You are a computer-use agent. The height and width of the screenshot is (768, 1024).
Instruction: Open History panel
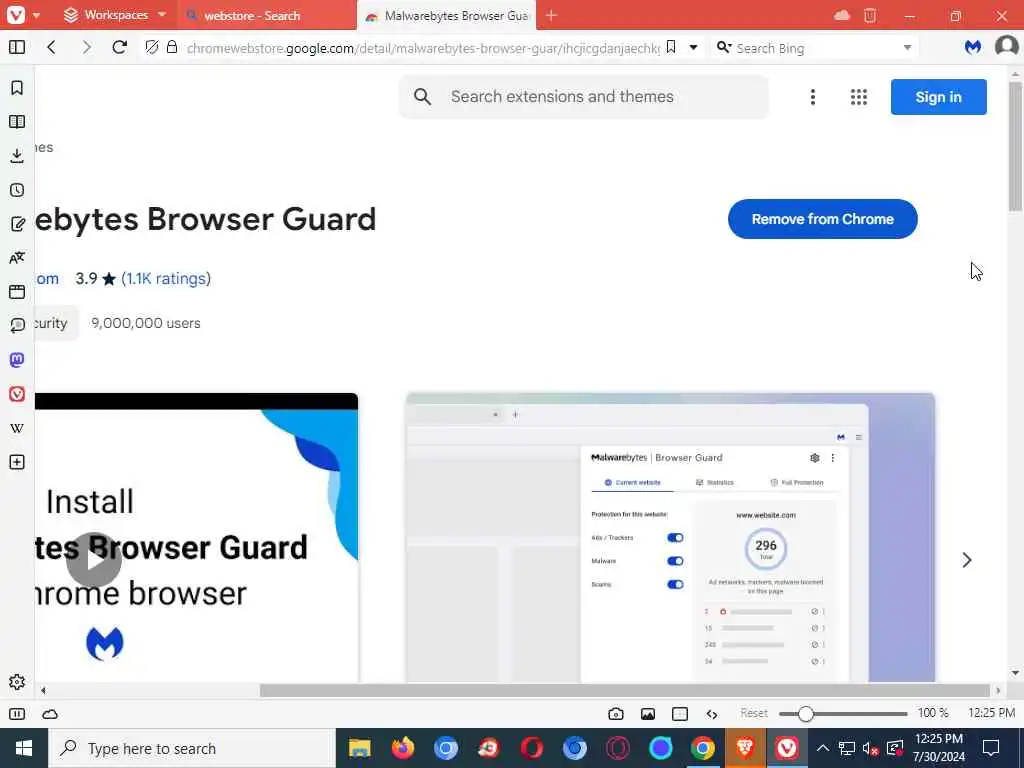(17, 190)
